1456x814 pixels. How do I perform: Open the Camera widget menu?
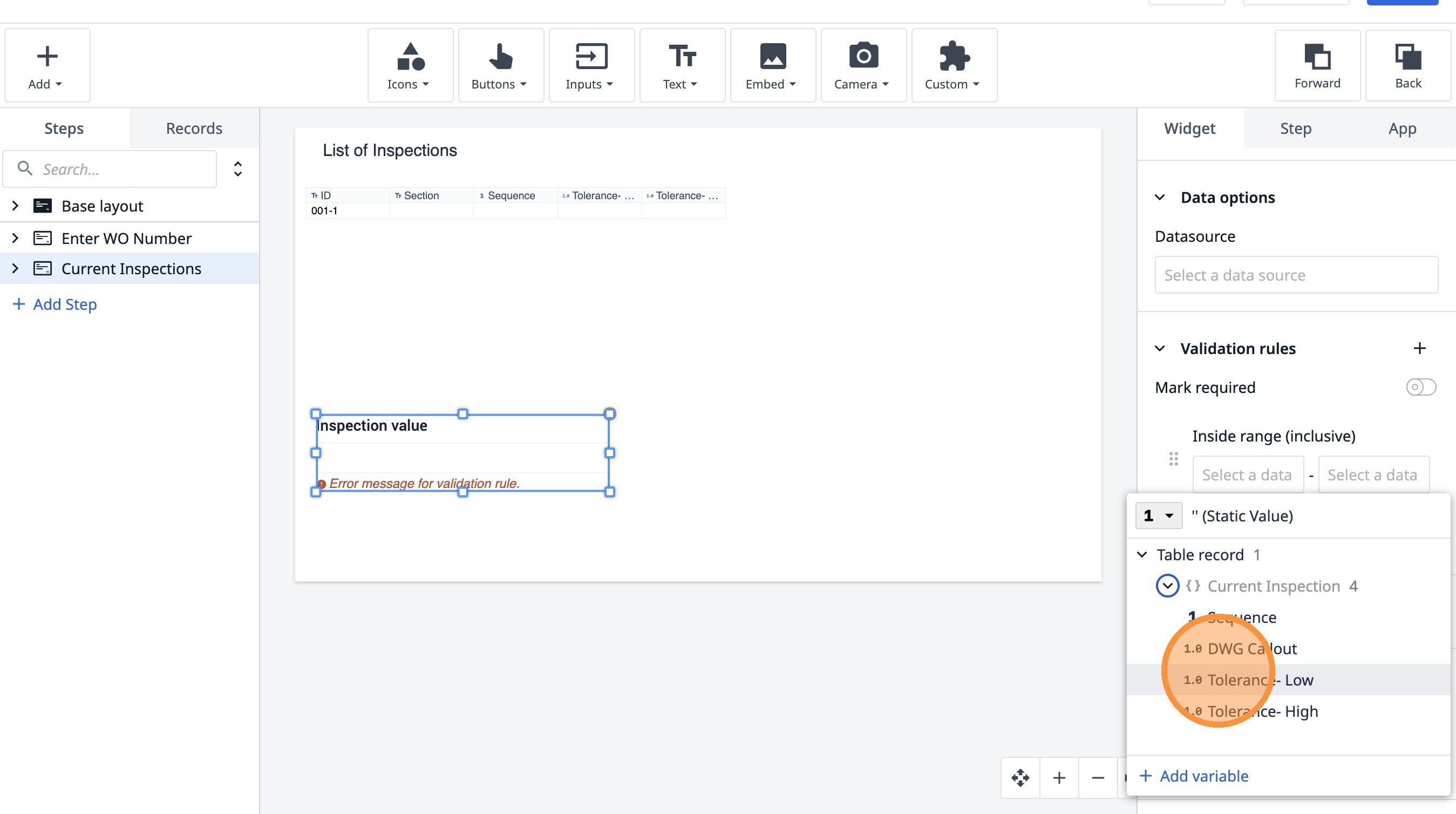point(862,65)
